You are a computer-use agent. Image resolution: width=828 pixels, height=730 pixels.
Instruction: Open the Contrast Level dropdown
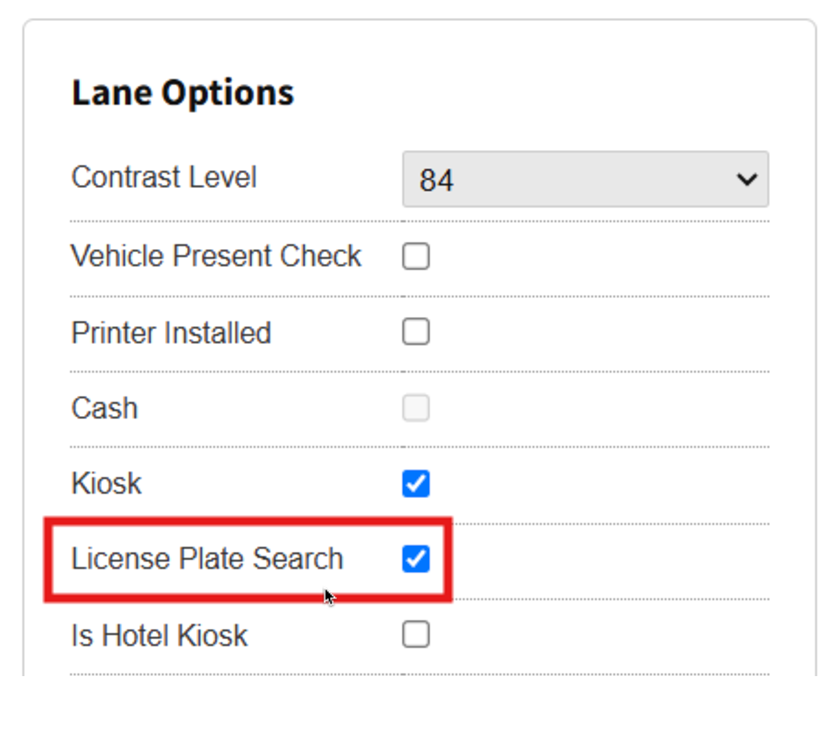click(584, 180)
